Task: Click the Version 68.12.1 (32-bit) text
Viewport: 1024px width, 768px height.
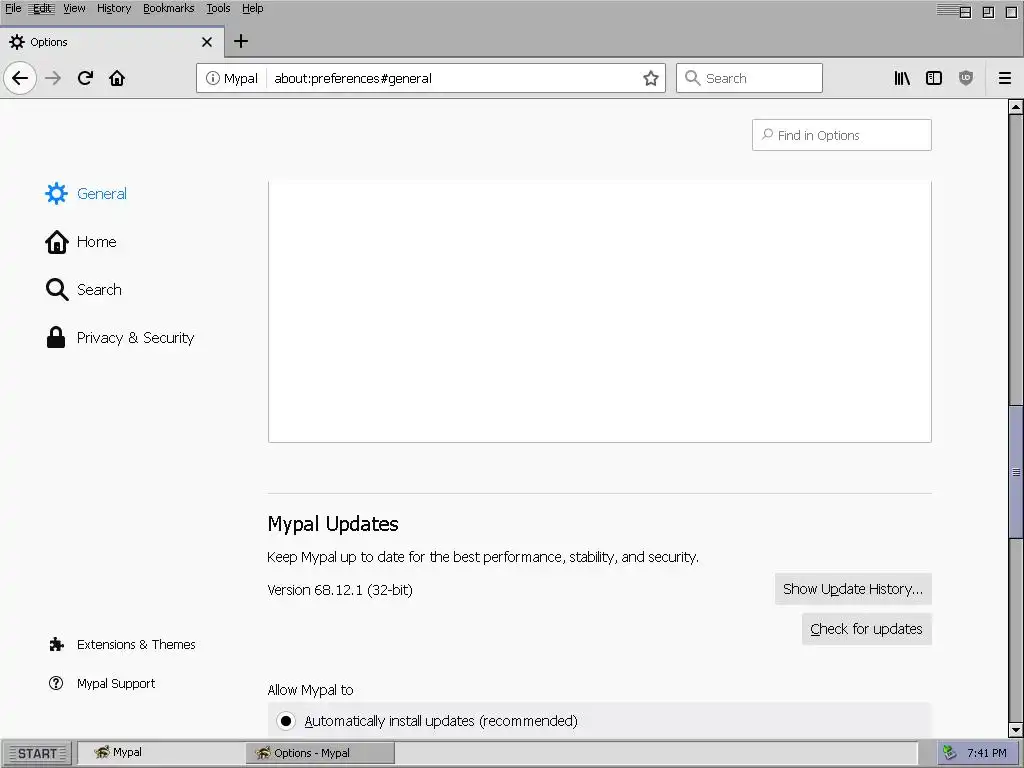Action: point(340,590)
